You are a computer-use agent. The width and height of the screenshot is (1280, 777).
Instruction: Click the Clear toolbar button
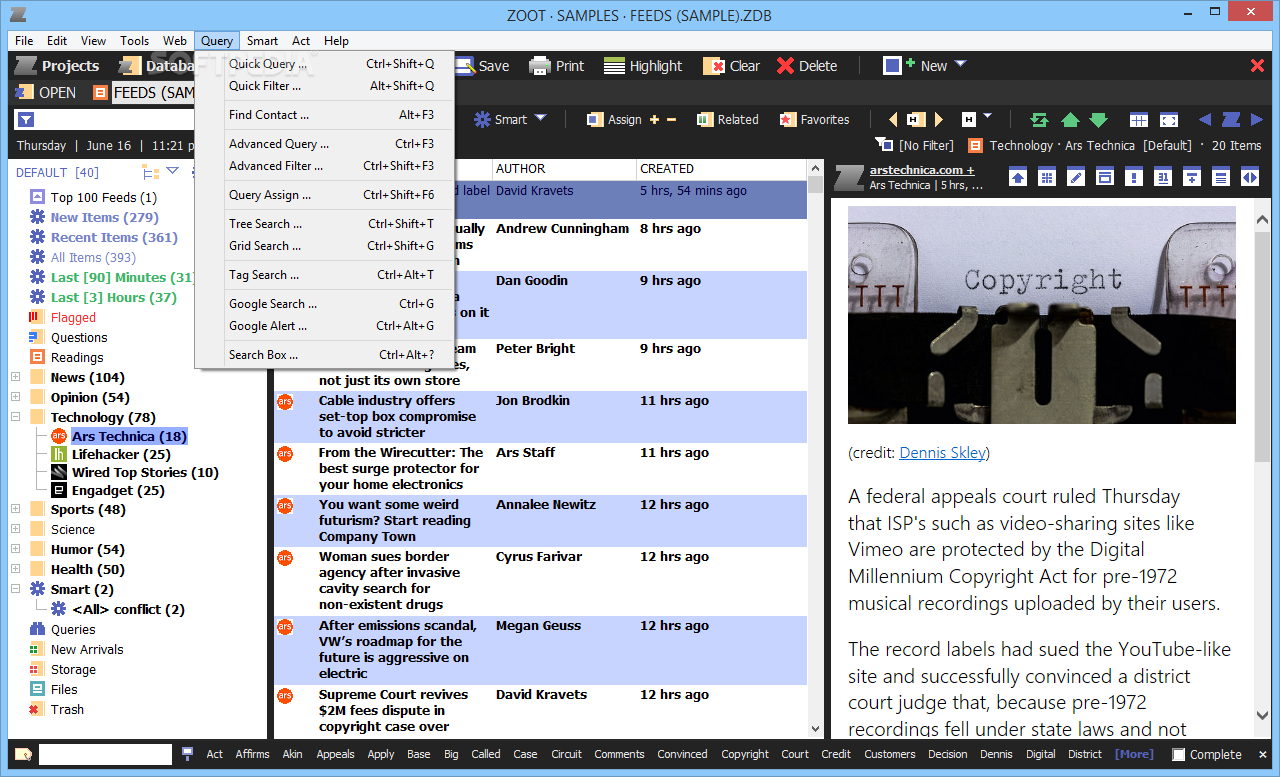pos(732,66)
